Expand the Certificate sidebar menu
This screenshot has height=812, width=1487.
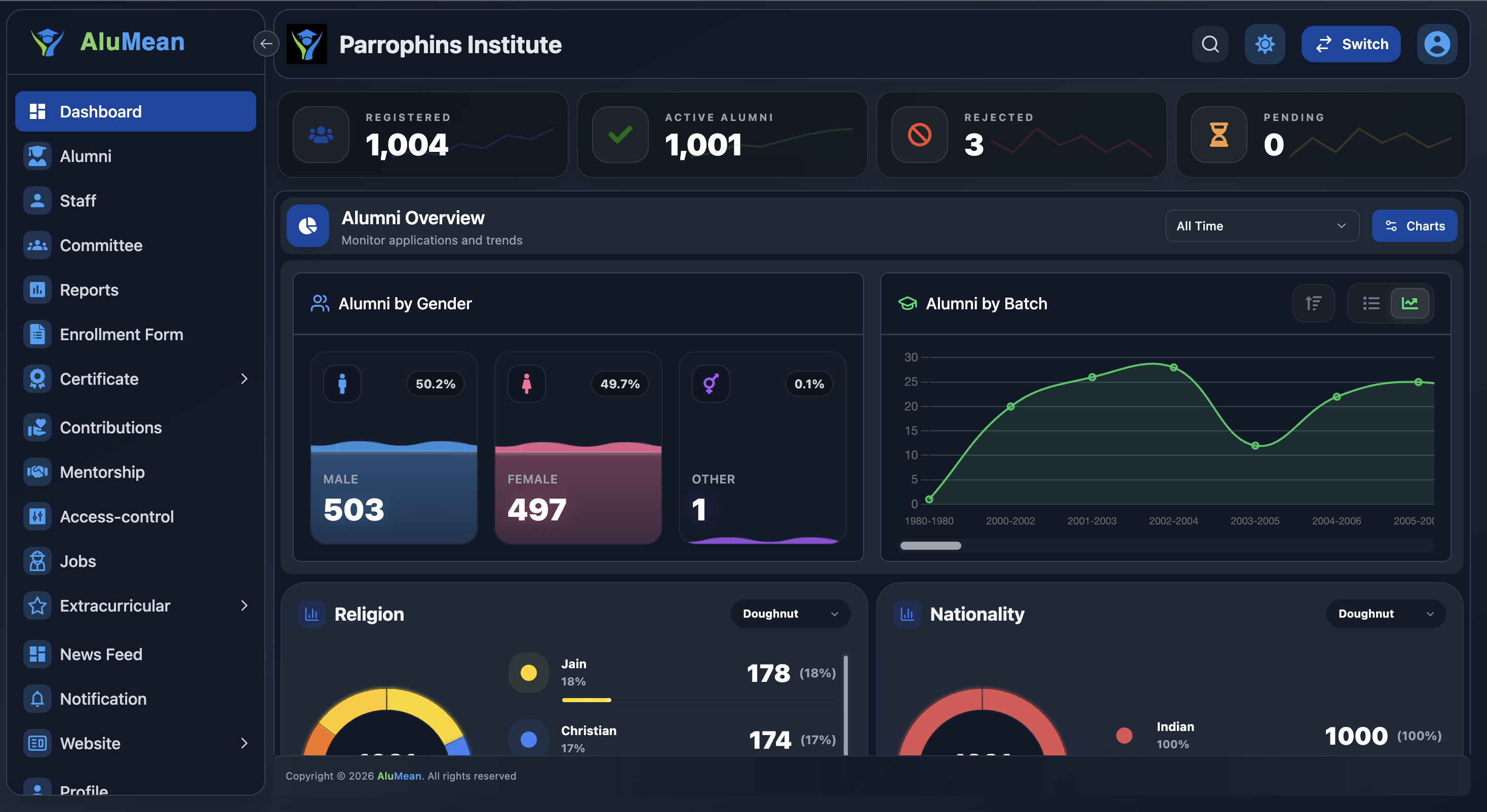click(x=245, y=379)
